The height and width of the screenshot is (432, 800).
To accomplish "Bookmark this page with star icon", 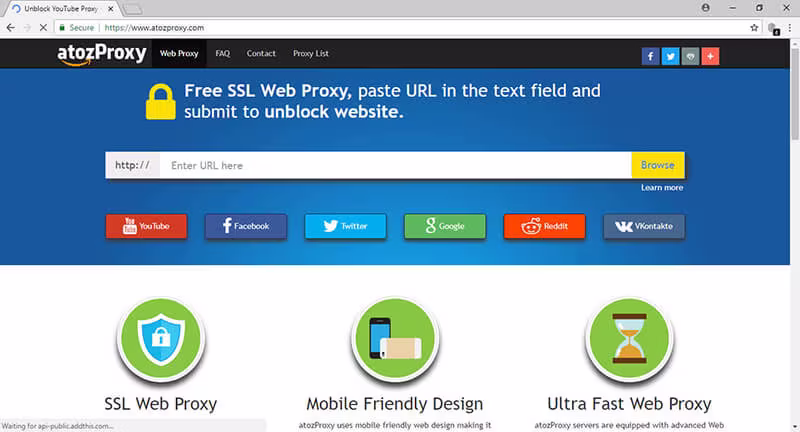I will tap(754, 28).
